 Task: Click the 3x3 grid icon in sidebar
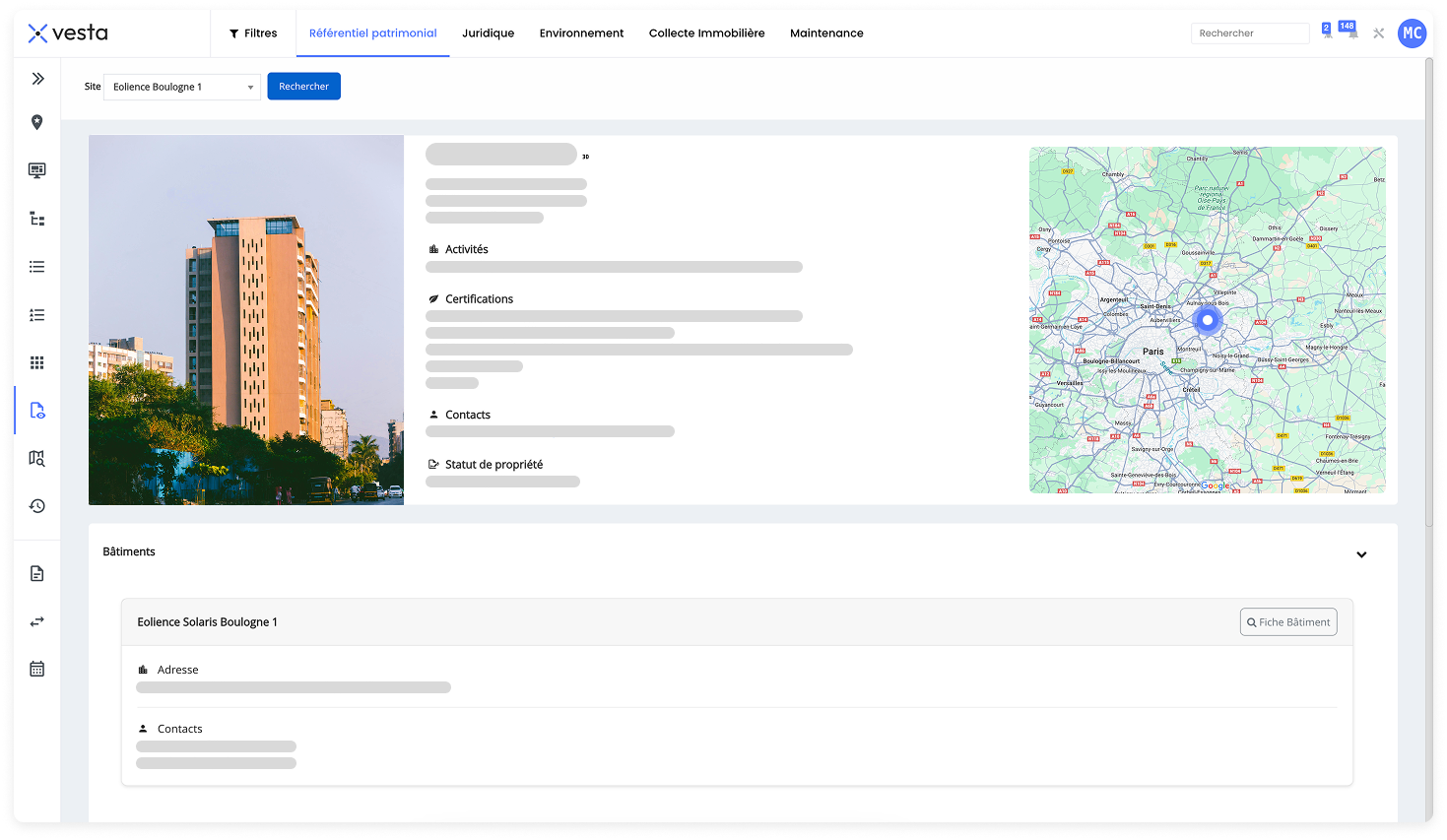tap(37, 362)
